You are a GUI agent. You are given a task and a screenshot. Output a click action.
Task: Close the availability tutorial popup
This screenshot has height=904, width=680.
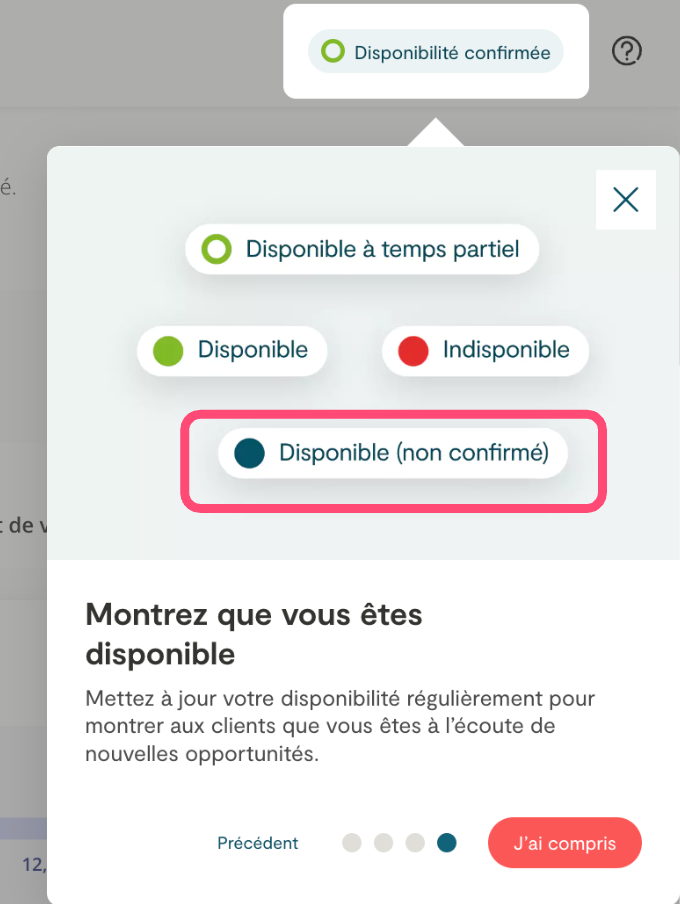pos(626,200)
